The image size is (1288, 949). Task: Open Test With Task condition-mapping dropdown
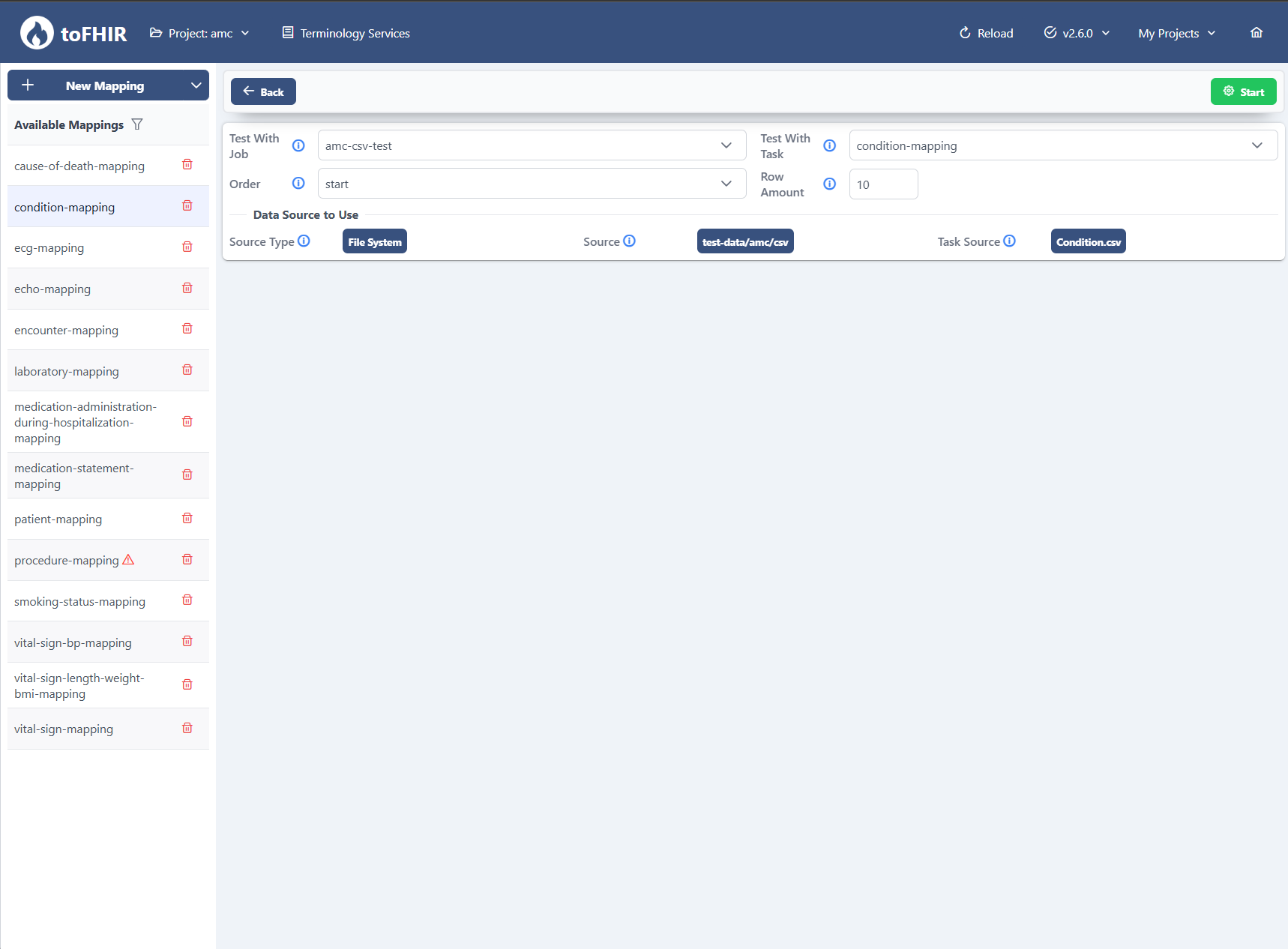1062,145
